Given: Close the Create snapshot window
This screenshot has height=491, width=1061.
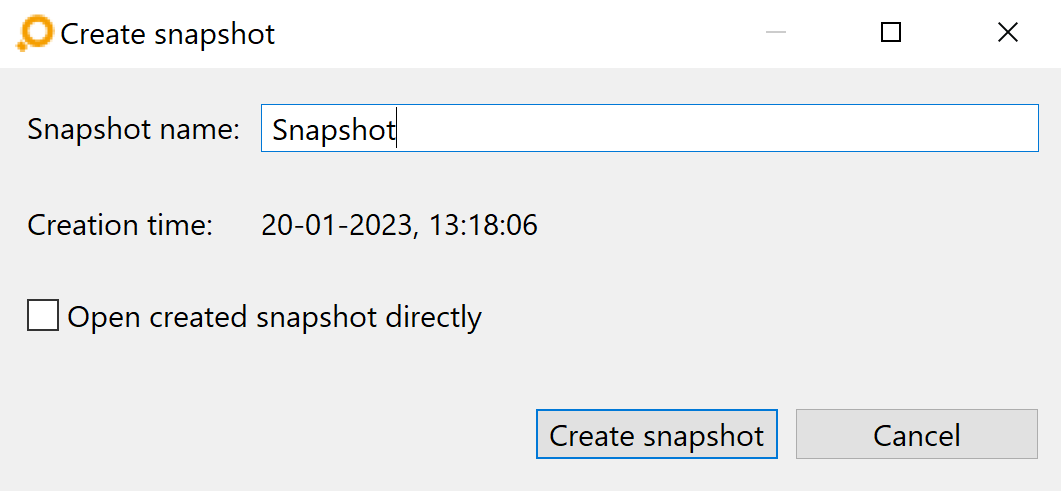Looking at the screenshot, I should pos(1008,32).
